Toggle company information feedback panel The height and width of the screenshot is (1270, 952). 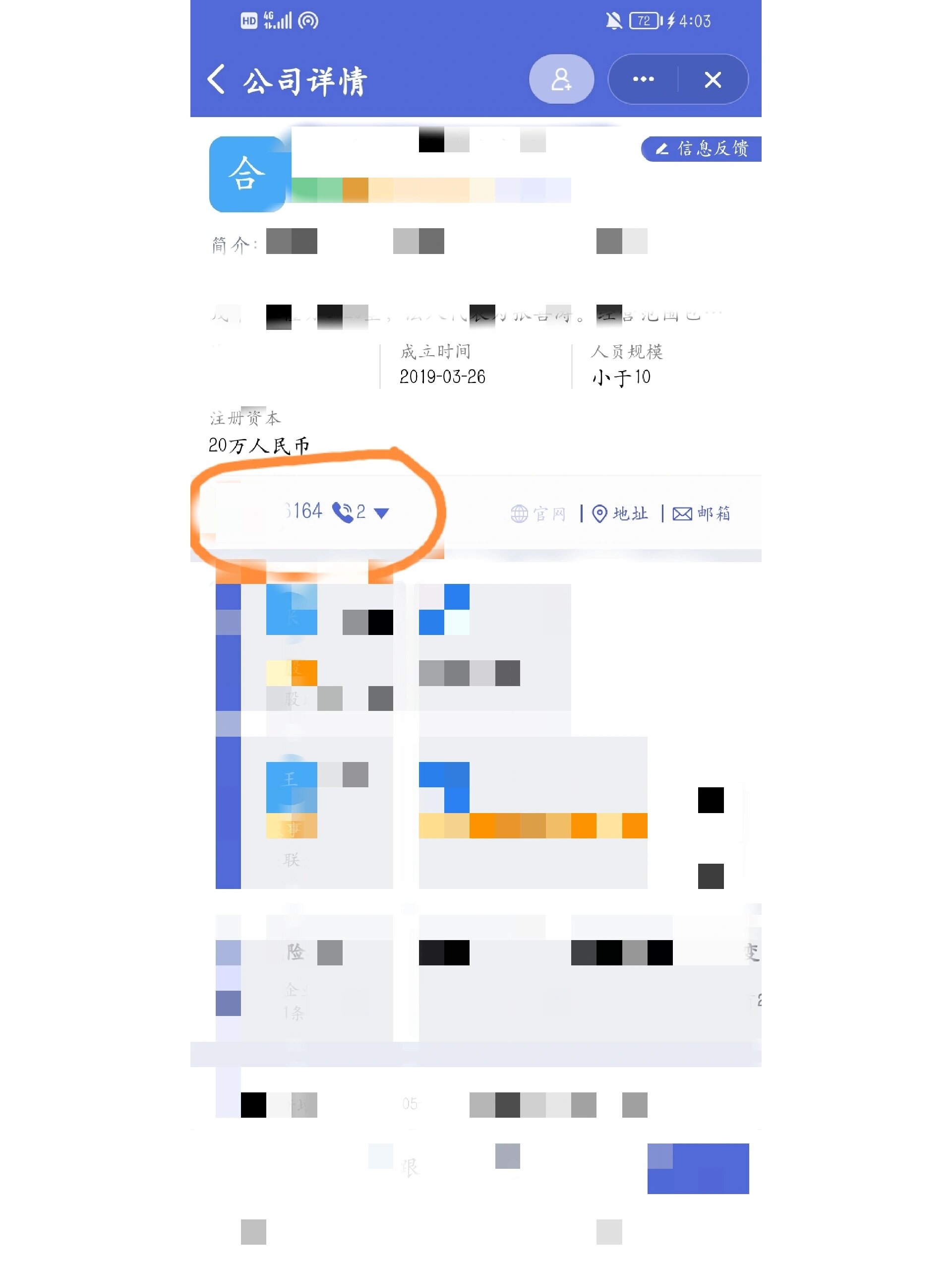[x=700, y=148]
